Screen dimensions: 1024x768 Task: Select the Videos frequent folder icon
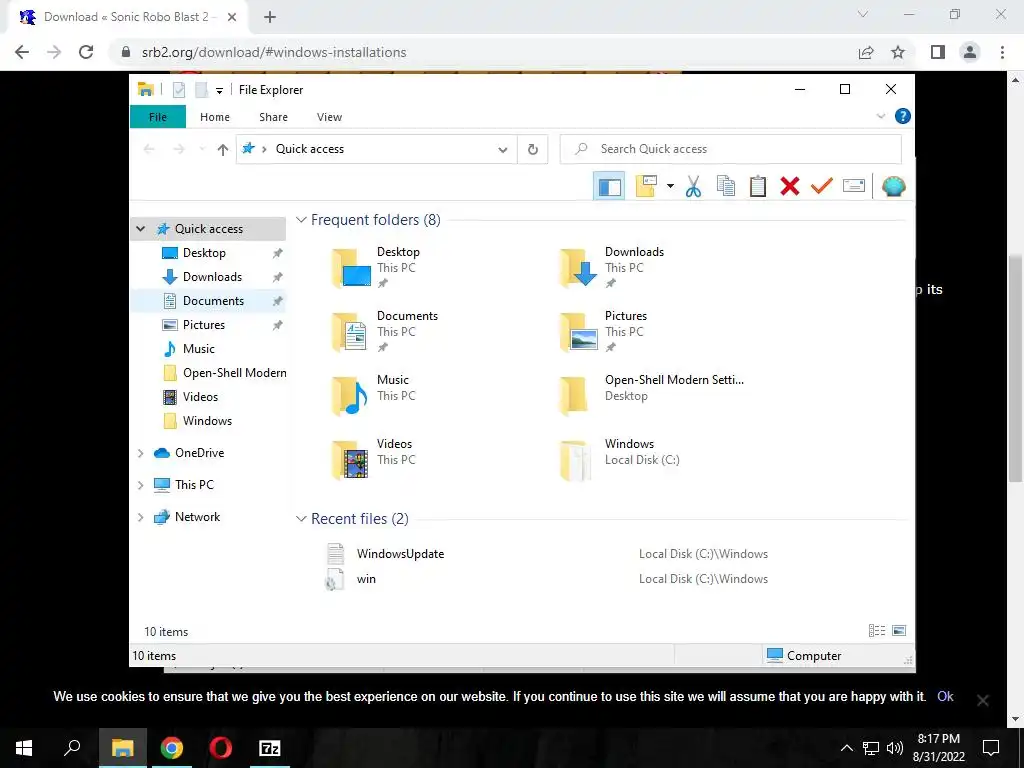(351, 460)
